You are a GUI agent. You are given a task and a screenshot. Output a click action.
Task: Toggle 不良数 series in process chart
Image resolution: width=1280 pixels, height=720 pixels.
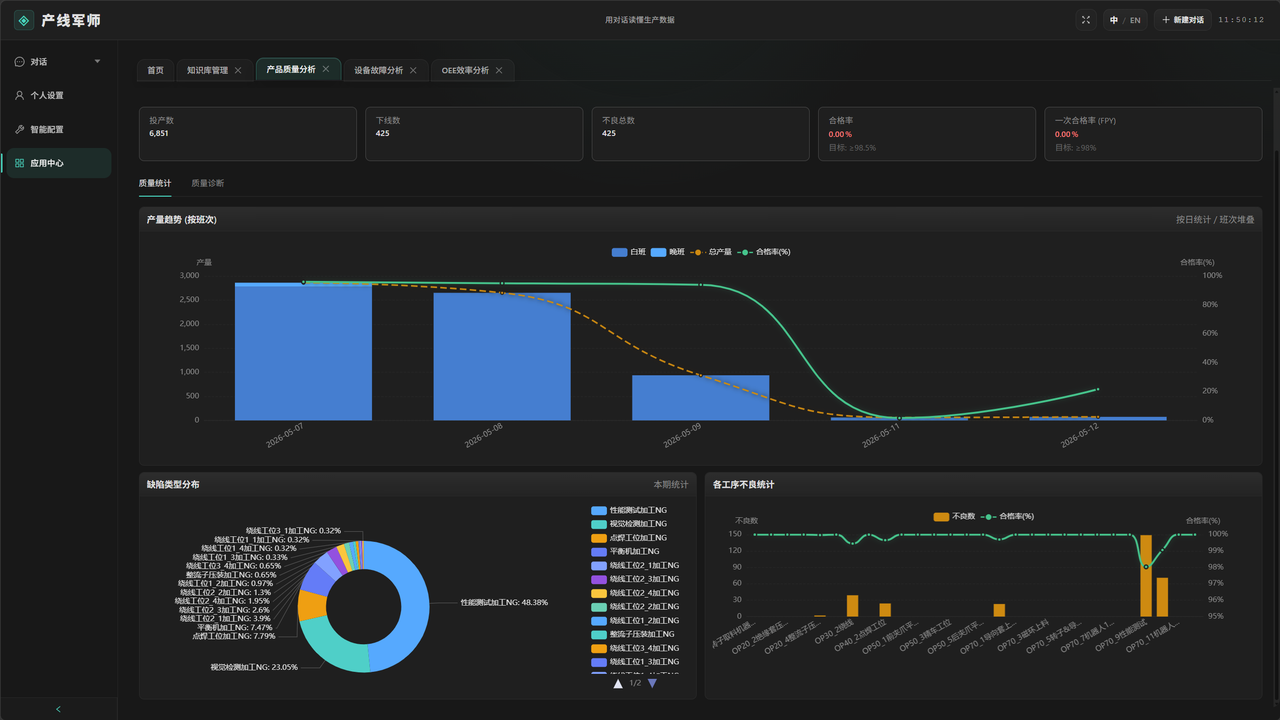pos(954,516)
